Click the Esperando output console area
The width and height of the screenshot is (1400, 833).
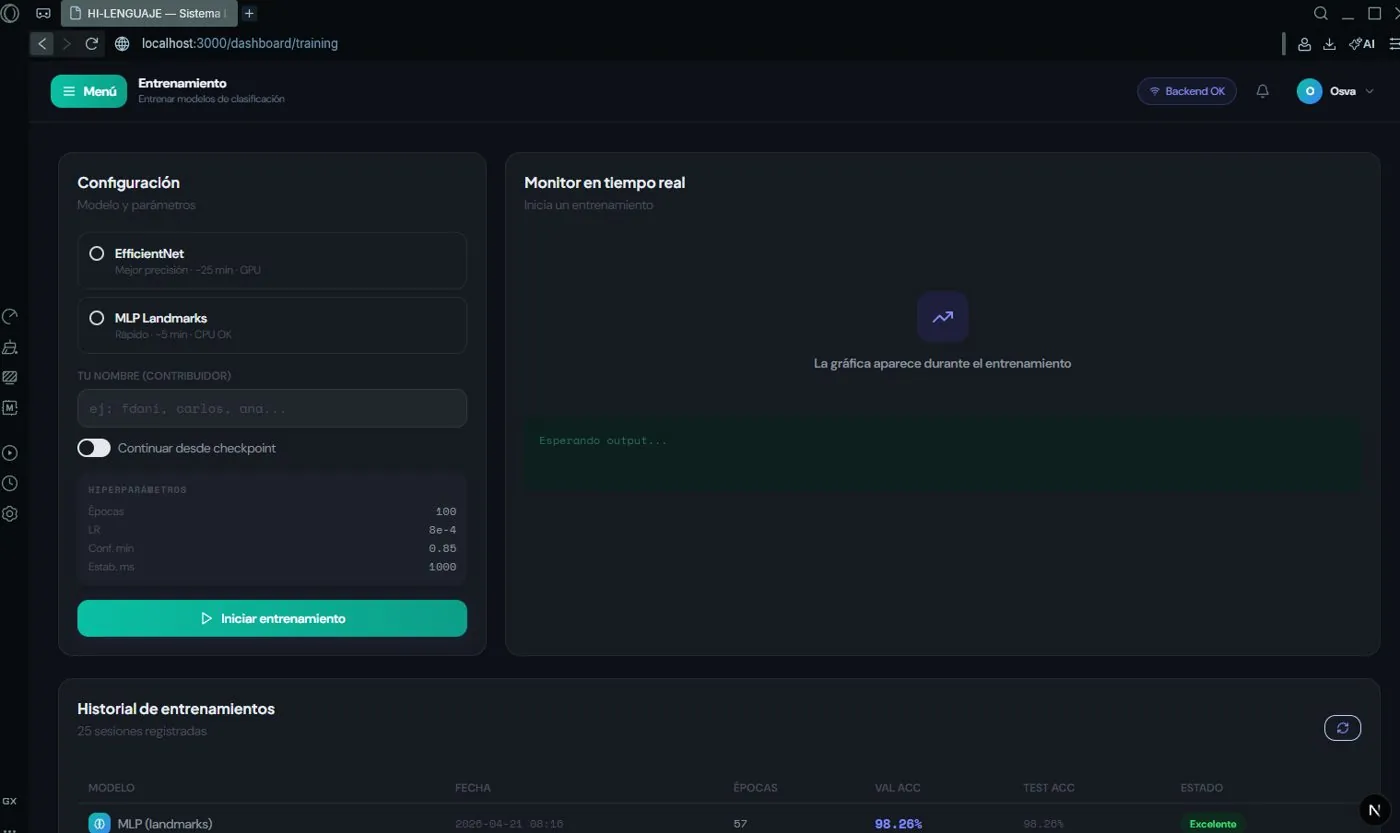943,455
